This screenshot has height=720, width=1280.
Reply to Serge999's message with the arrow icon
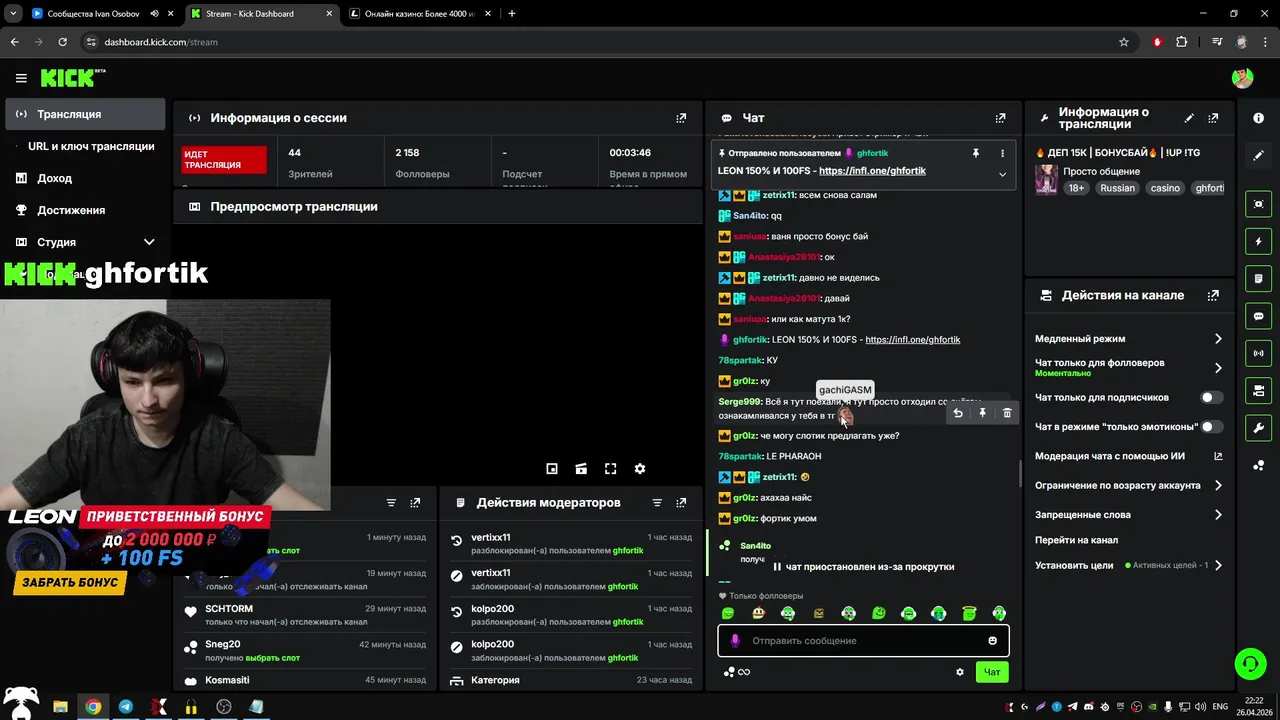958,413
